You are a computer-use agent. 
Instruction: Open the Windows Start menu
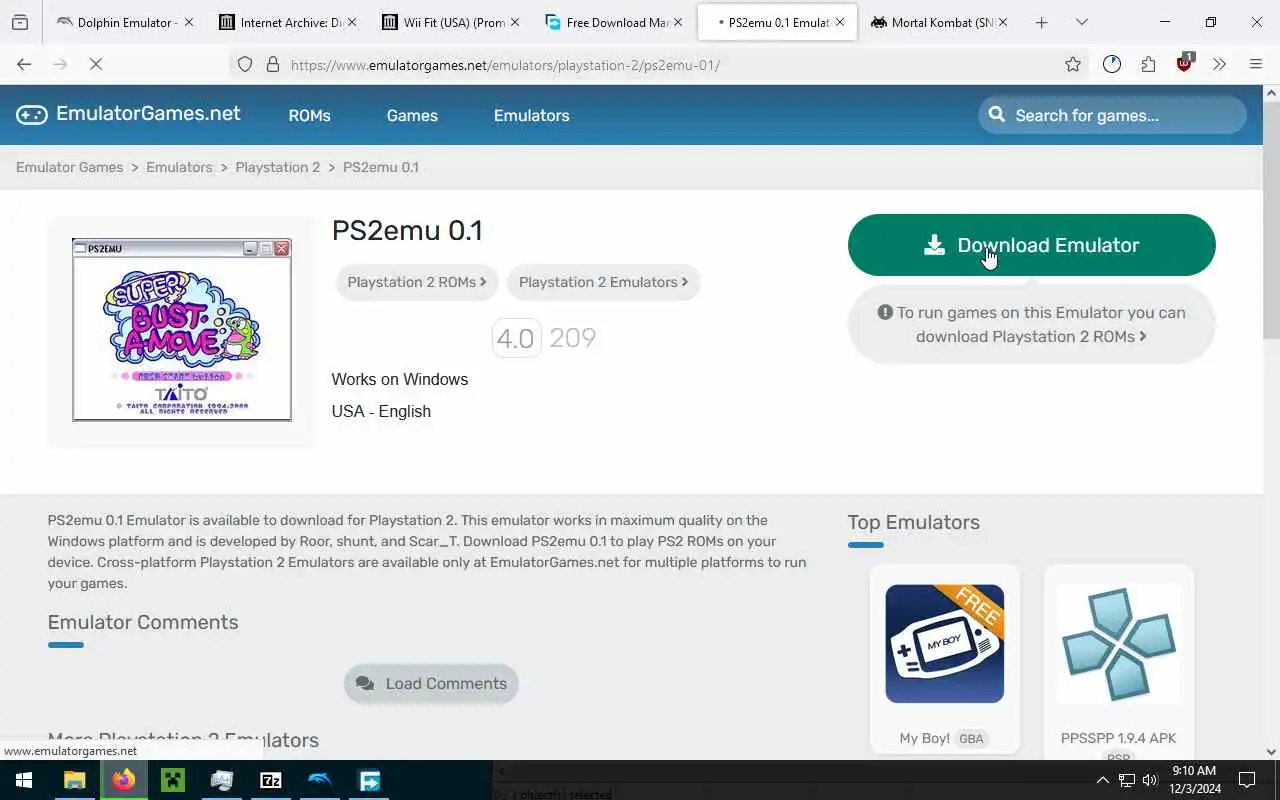click(24, 780)
